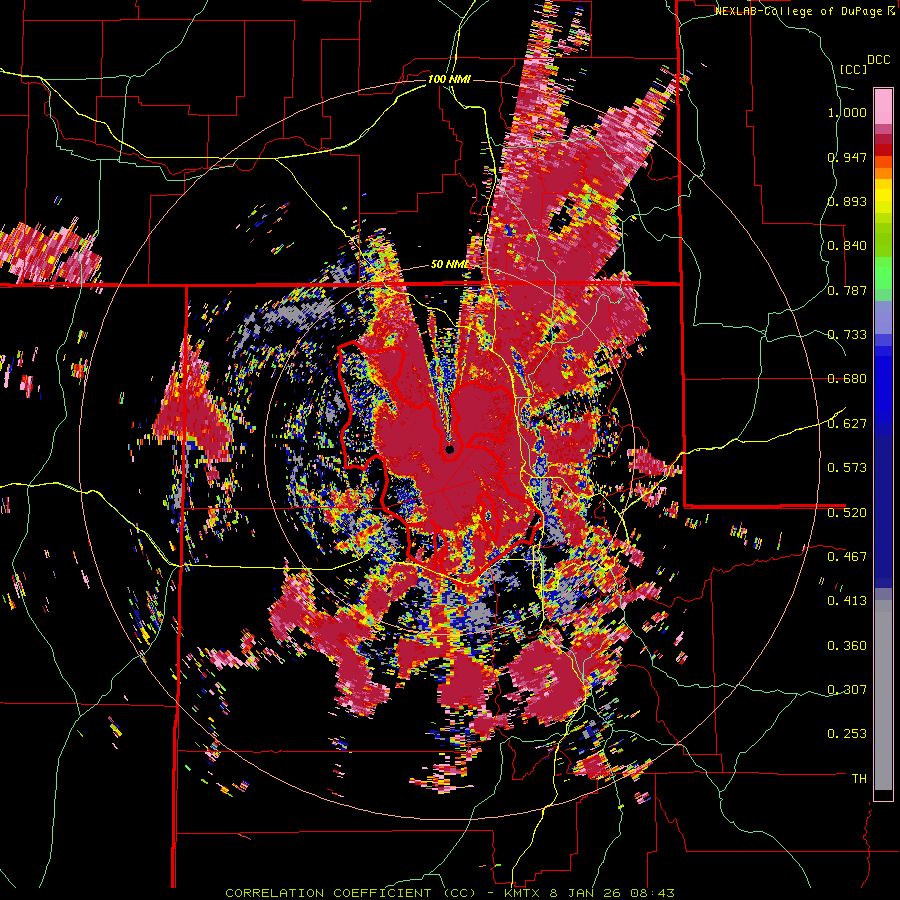900x900 pixels.
Task: Click the 0.413 scale value
Action: click(847, 601)
